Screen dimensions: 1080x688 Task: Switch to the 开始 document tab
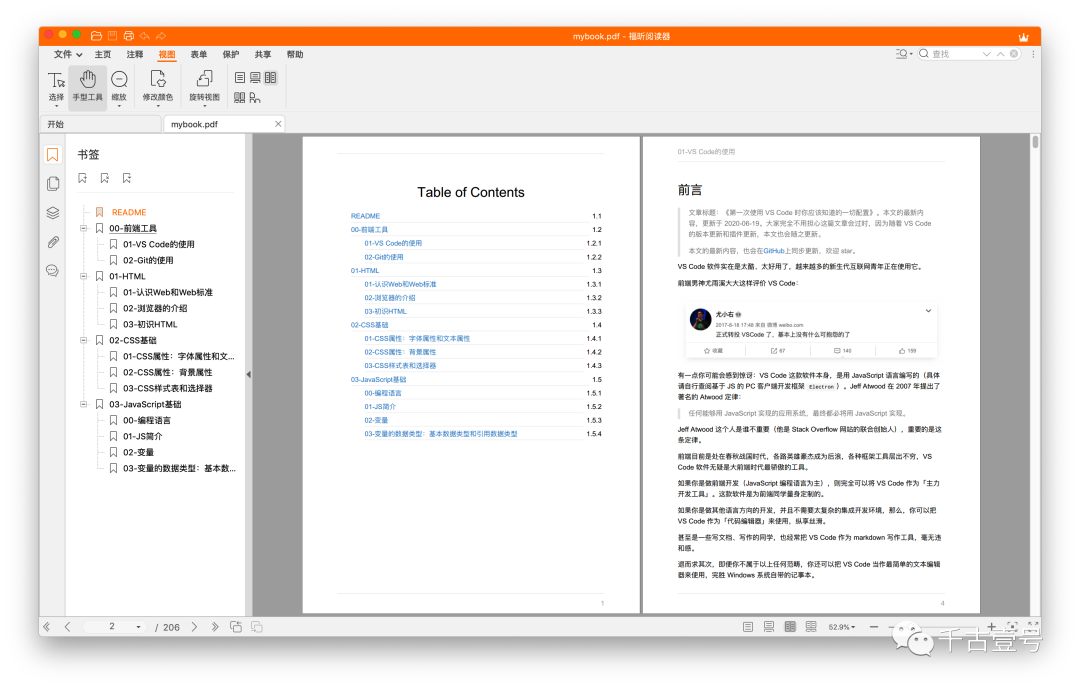point(100,124)
